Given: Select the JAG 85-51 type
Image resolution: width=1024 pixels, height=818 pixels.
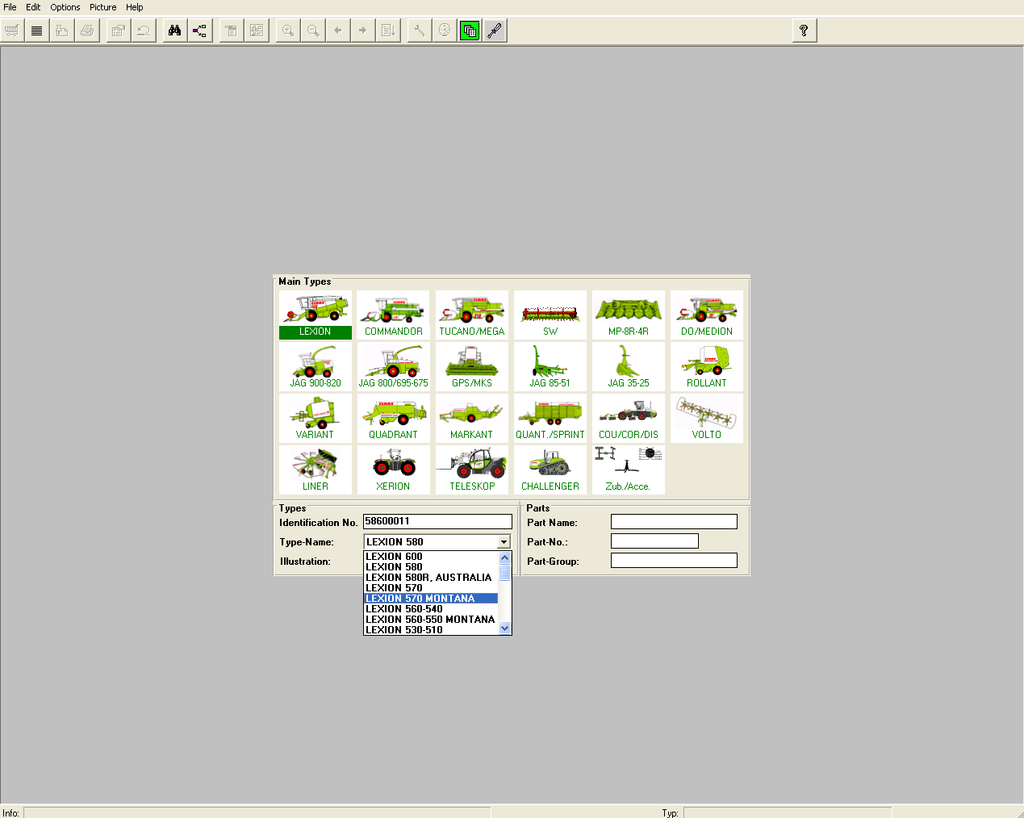Looking at the screenshot, I should coord(550,367).
